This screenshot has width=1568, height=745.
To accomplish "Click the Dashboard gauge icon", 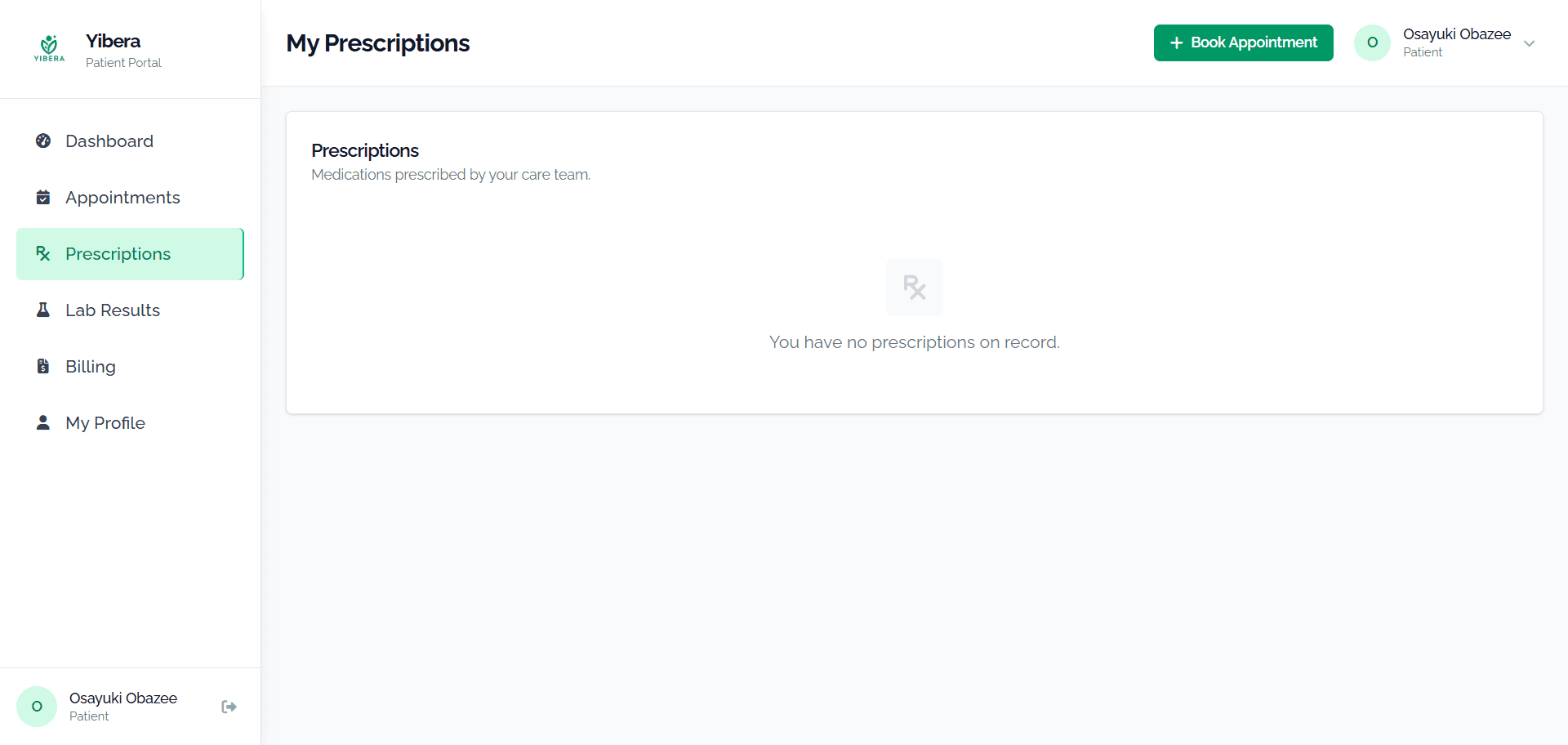I will (43, 141).
